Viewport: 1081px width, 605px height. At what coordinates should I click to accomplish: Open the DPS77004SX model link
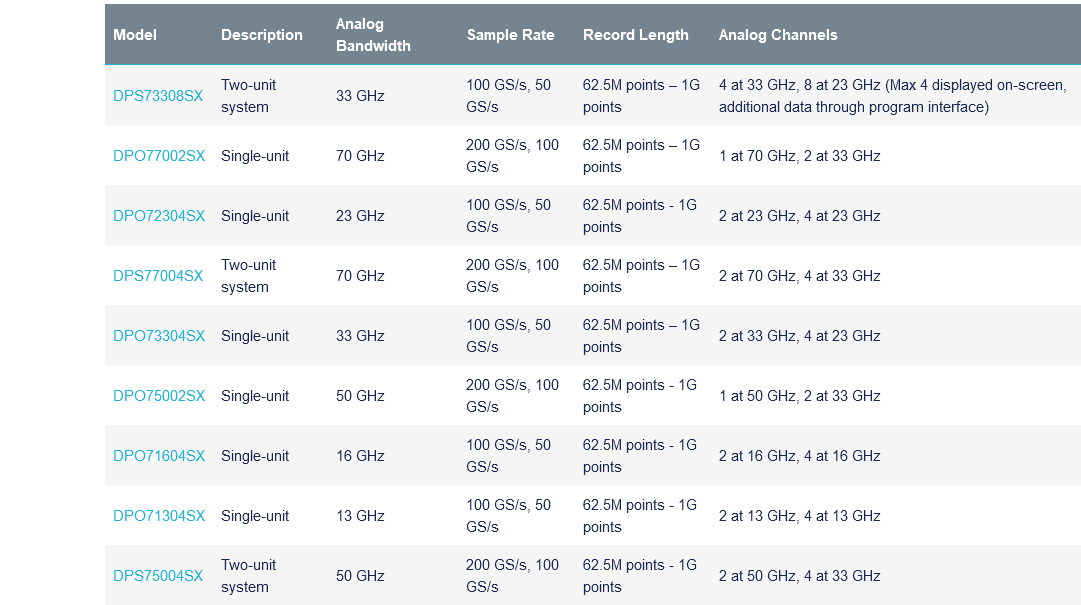(158, 276)
